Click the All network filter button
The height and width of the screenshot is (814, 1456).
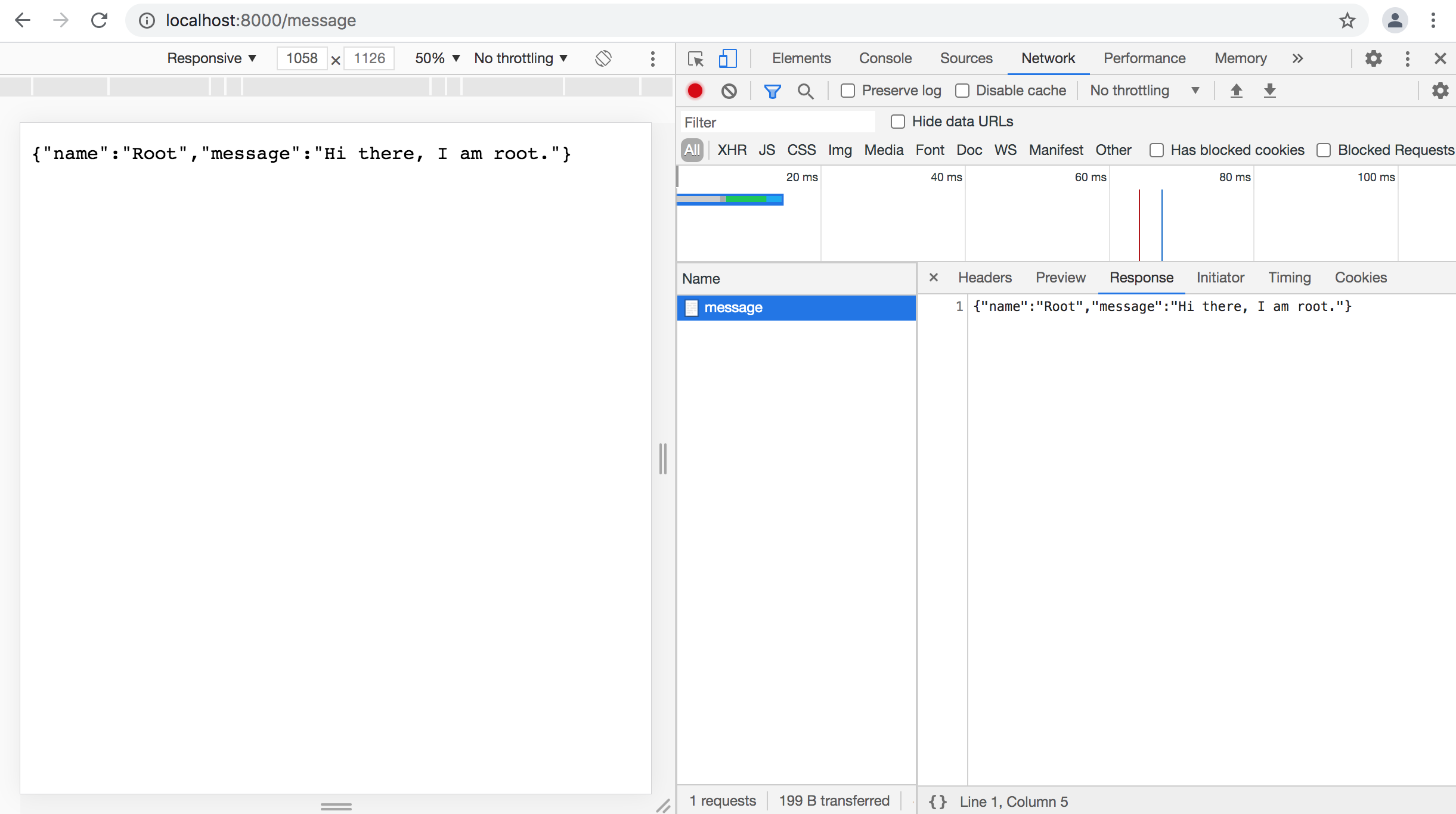coord(692,150)
